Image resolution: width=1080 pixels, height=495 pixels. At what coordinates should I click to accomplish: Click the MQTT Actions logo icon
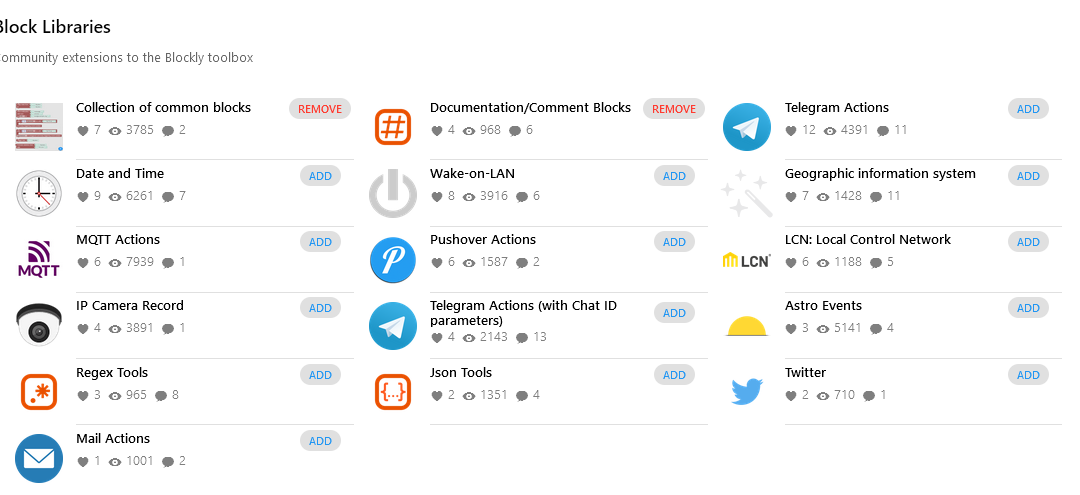click(x=39, y=259)
